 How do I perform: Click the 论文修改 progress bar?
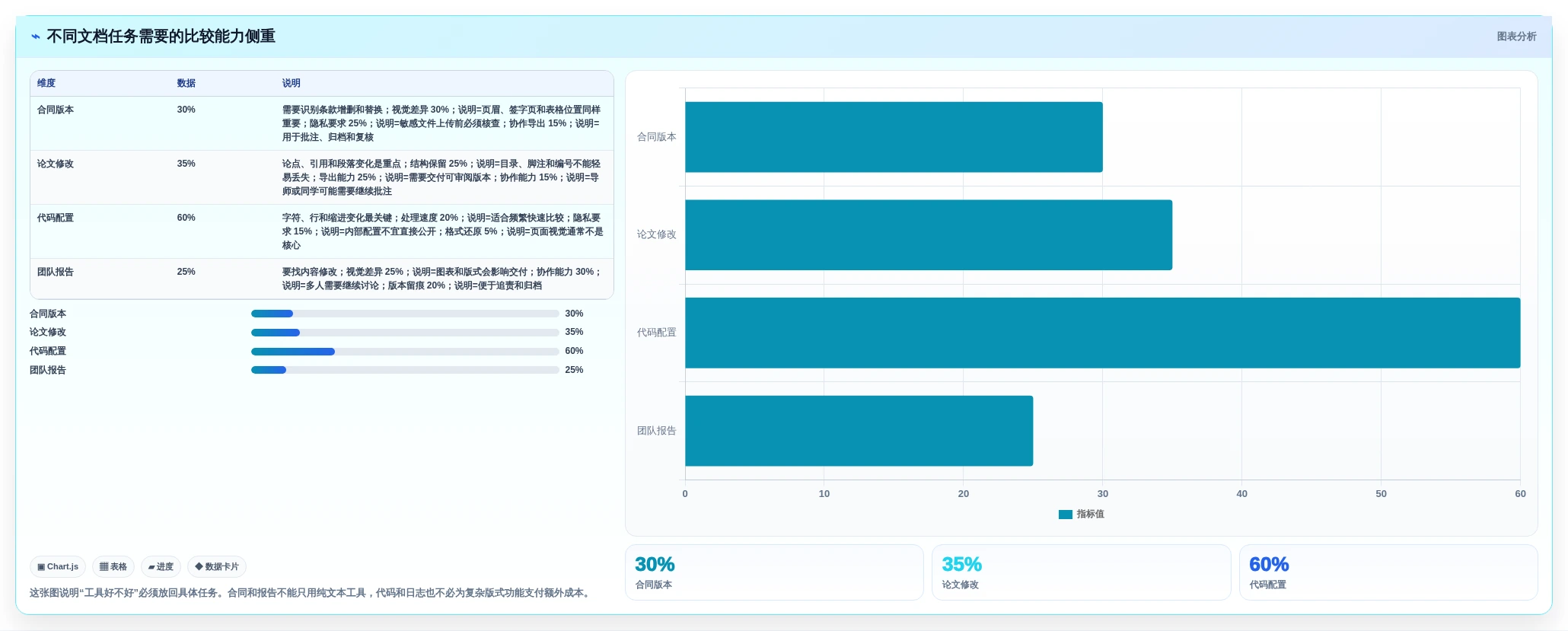point(405,333)
